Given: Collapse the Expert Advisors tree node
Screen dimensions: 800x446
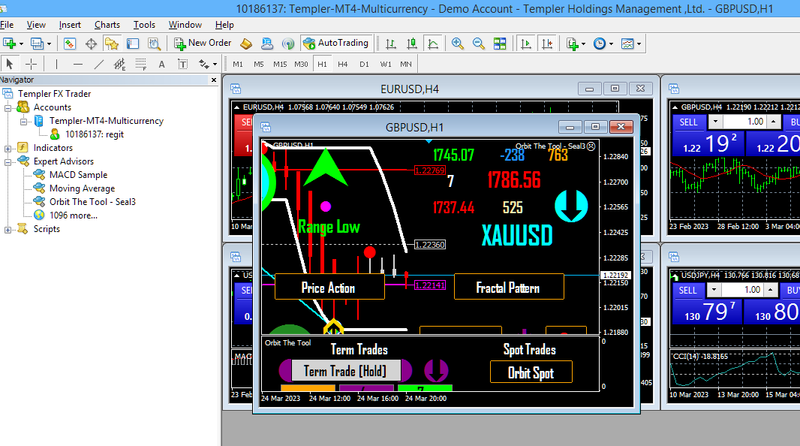Looking at the screenshot, I should [x=8, y=162].
